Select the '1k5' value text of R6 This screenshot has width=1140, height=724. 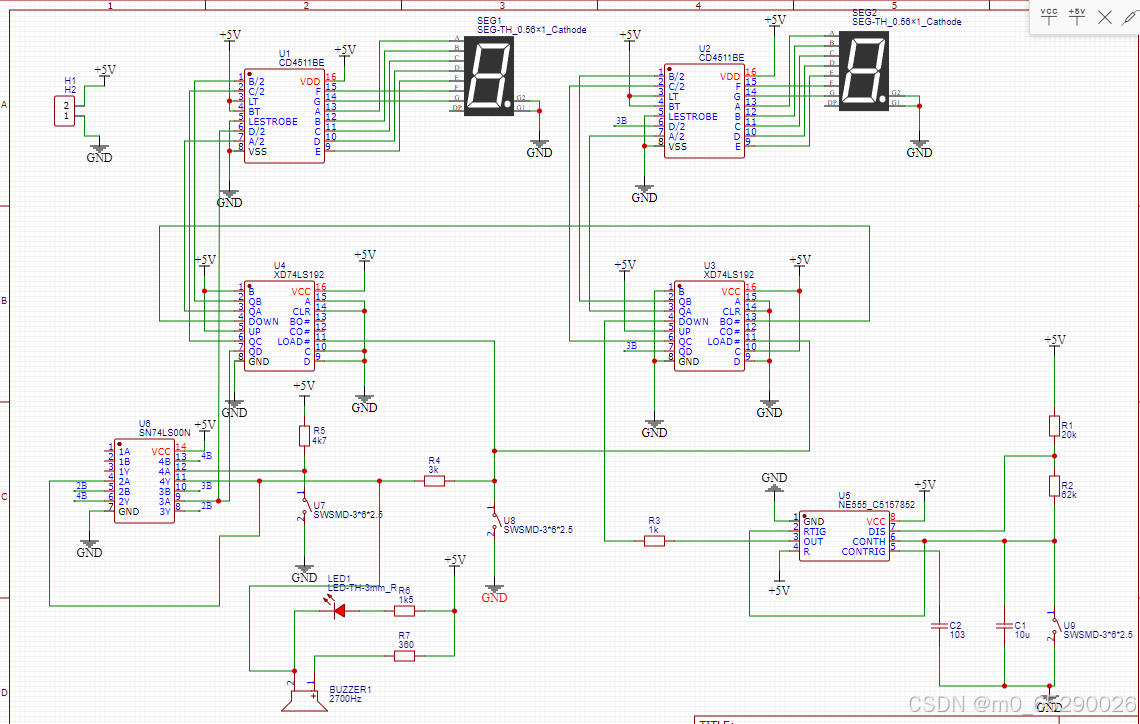406,600
